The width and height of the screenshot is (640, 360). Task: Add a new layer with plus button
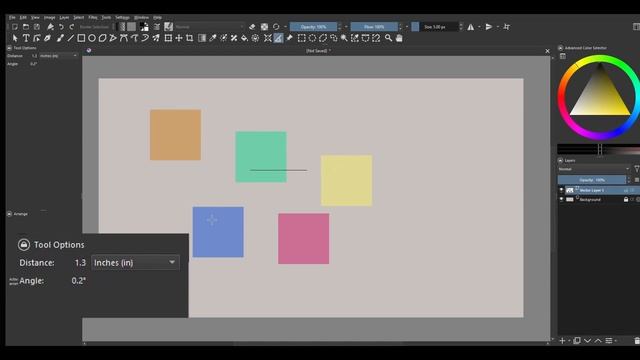pos(562,340)
